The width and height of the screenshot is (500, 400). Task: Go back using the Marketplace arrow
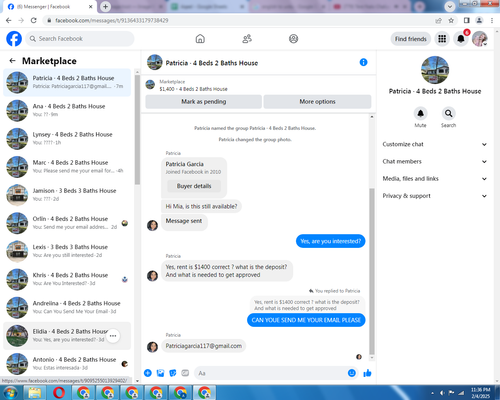[12, 61]
